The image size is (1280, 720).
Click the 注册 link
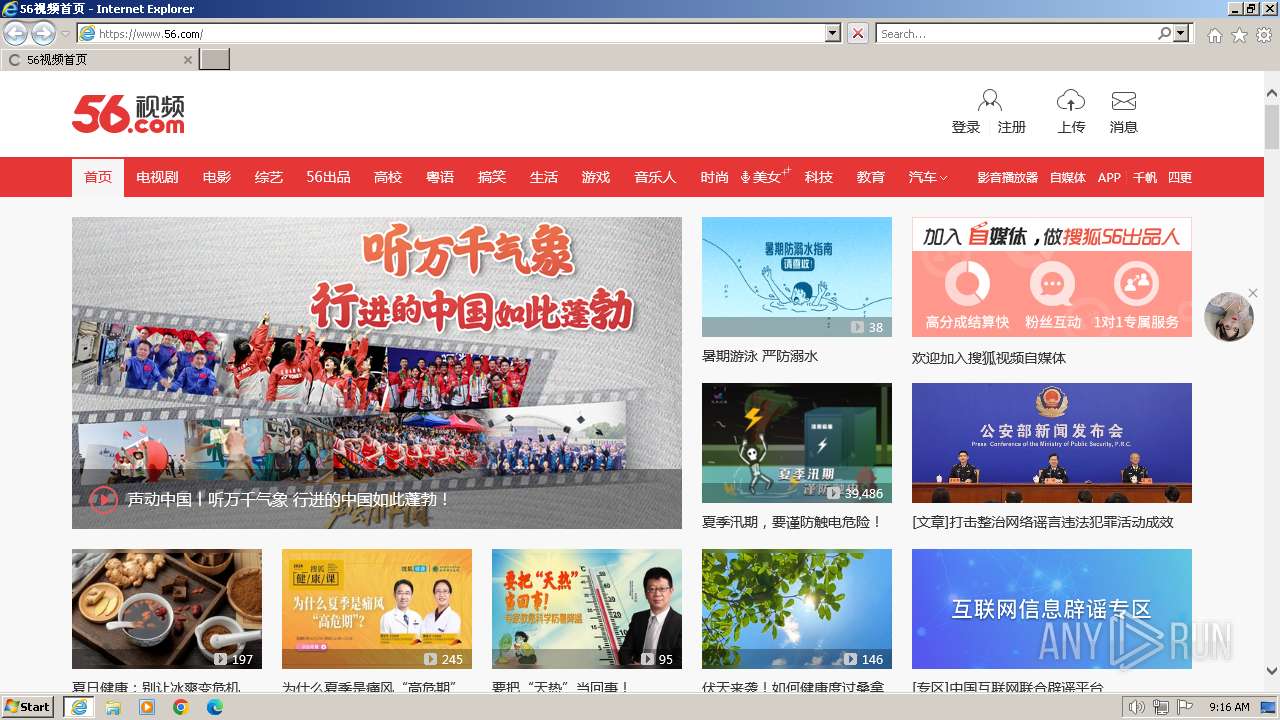pyautogui.click(x=1012, y=127)
